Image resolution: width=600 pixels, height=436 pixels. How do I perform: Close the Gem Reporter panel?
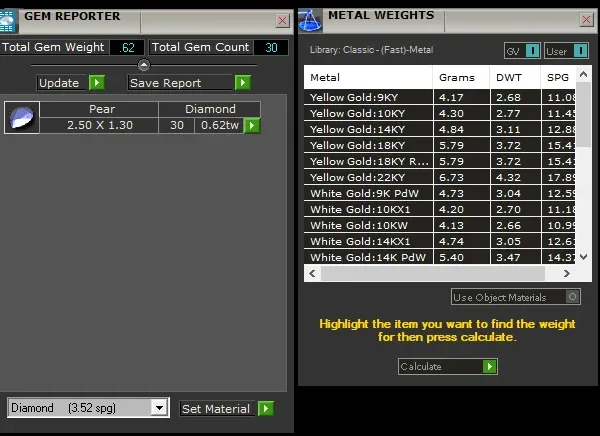pyautogui.click(x=282, y=20)
